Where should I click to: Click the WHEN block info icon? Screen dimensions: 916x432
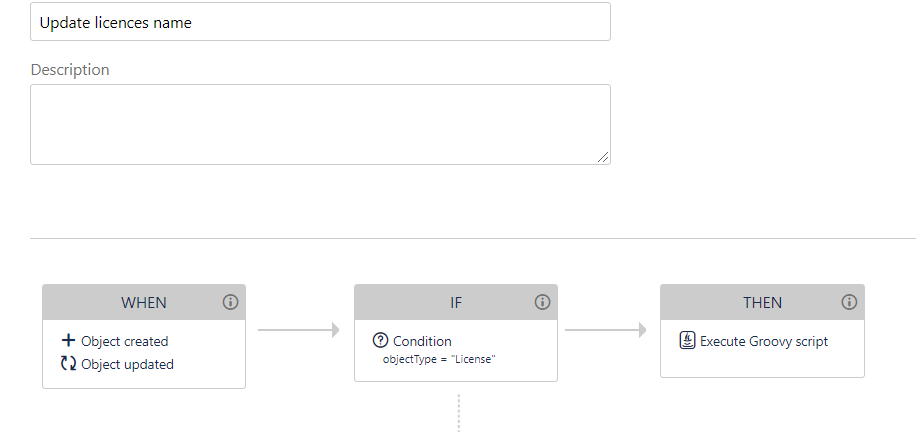230,302
